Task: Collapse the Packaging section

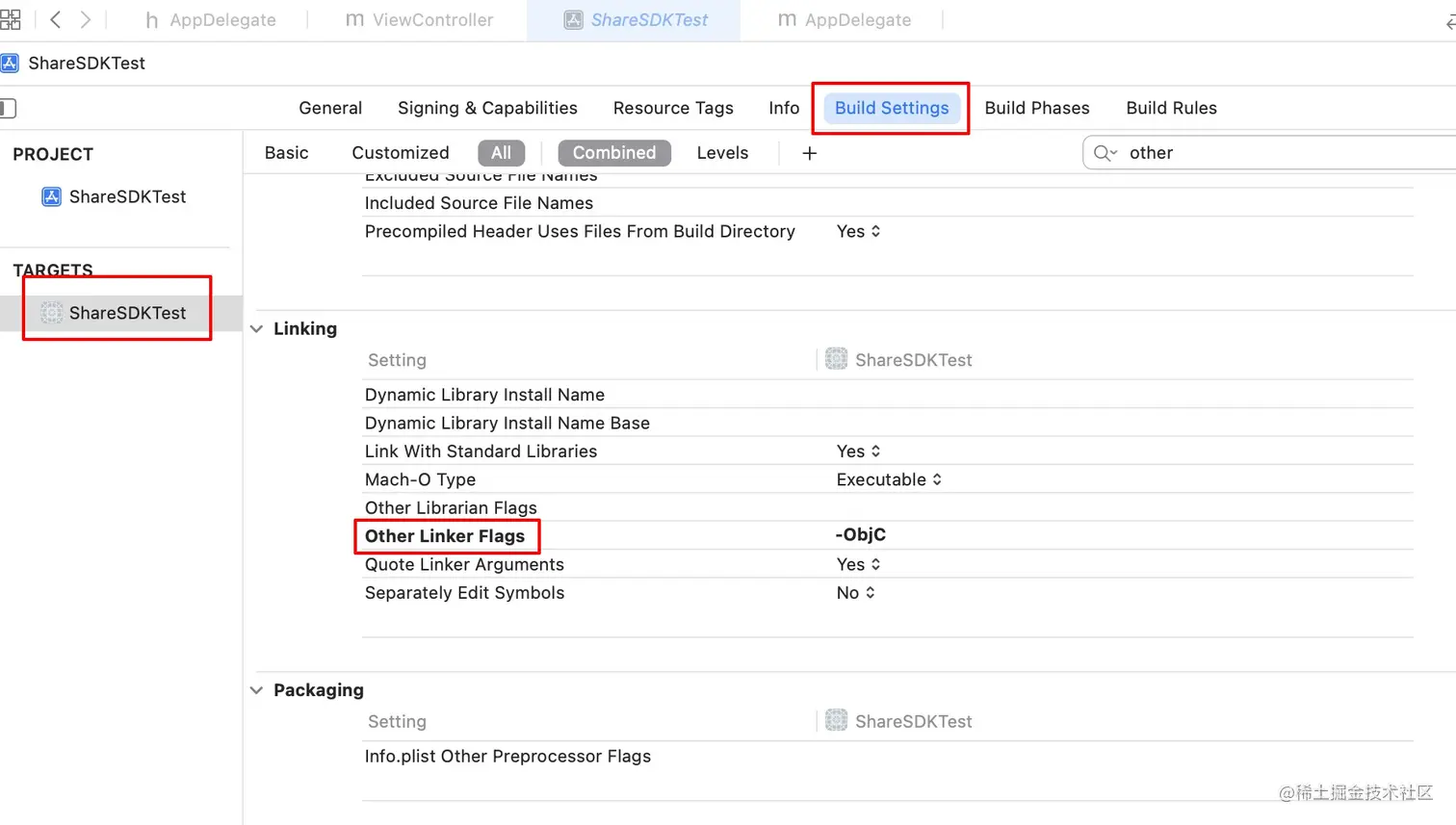Action: [x=256, y=690]
